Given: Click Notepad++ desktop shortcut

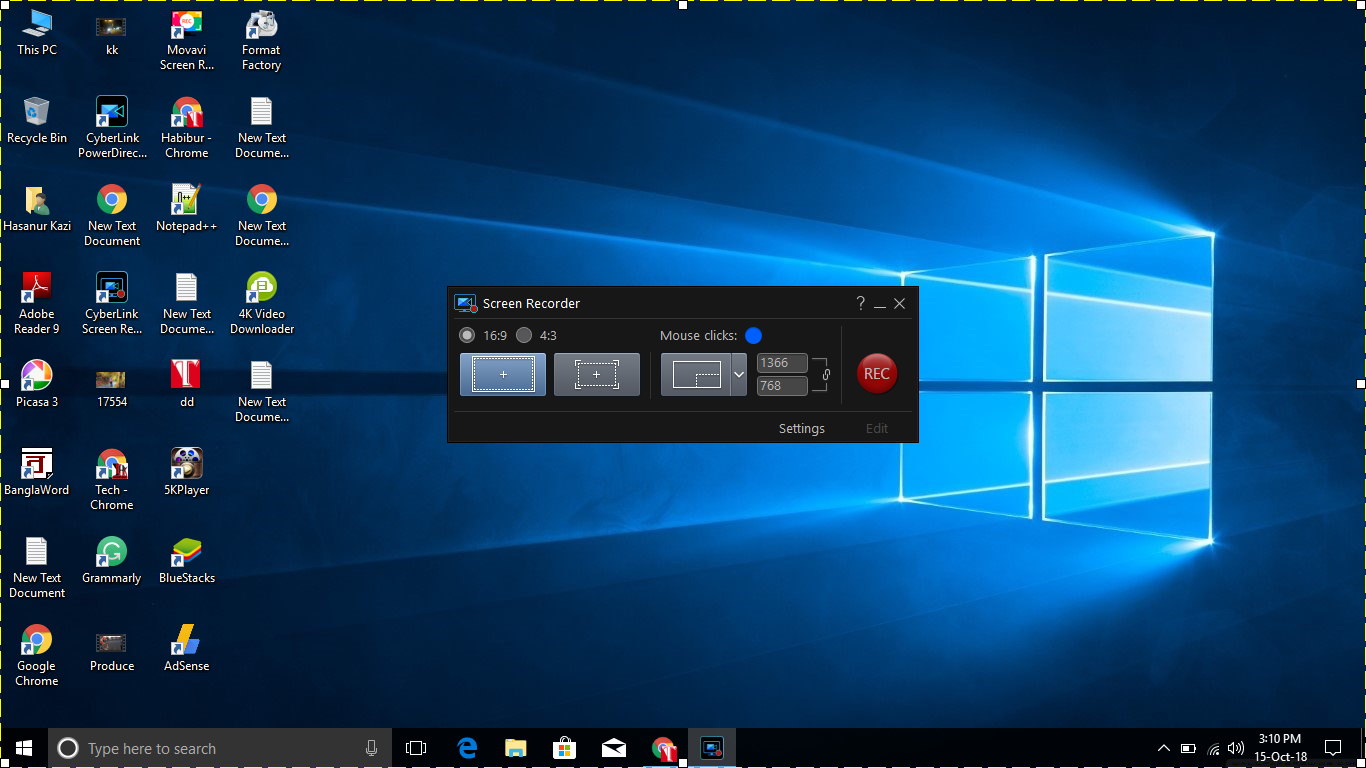Looking at the screenshot, I should pyautogui.click(x=186, y=200).
